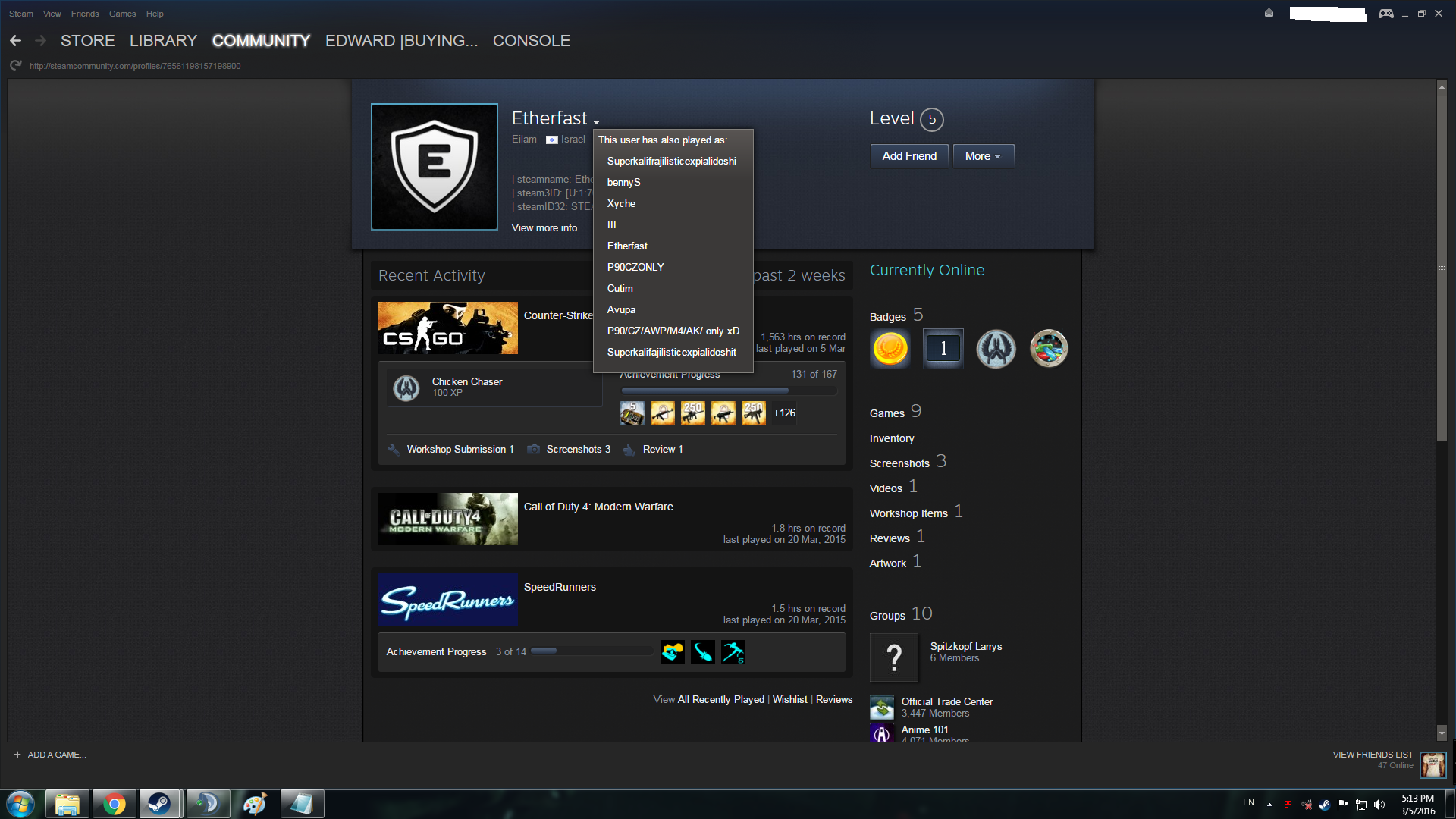
Task: Click the Add Friend button
Action: pos(908,156)
